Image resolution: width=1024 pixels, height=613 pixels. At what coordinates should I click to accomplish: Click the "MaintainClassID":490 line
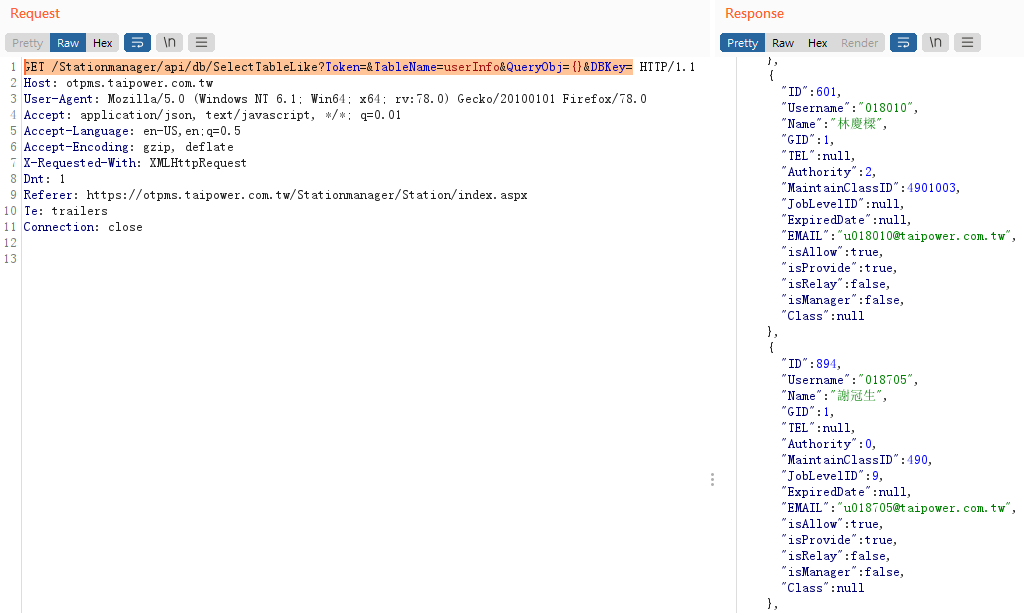coord(857,460)
